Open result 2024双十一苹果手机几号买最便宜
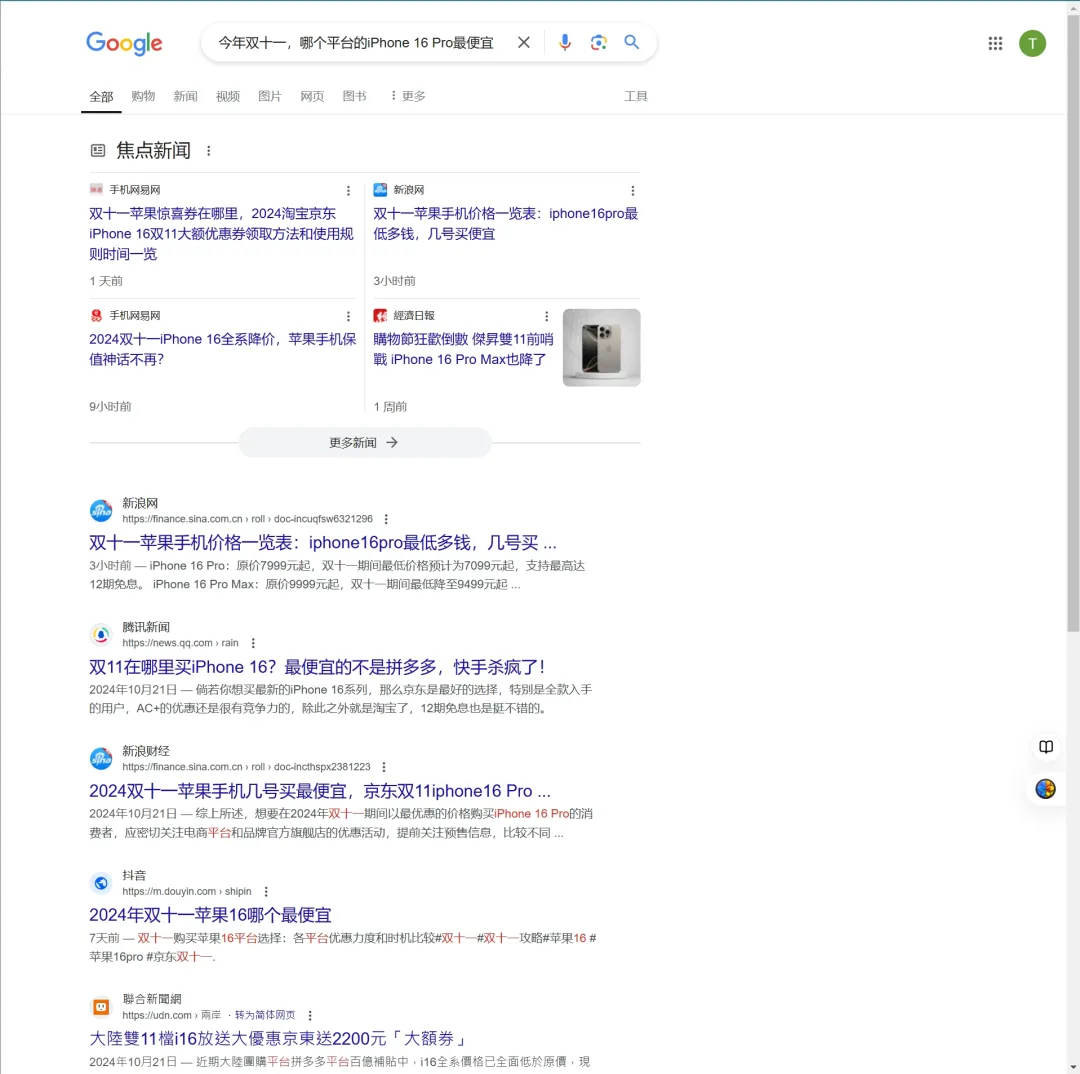 320,791
